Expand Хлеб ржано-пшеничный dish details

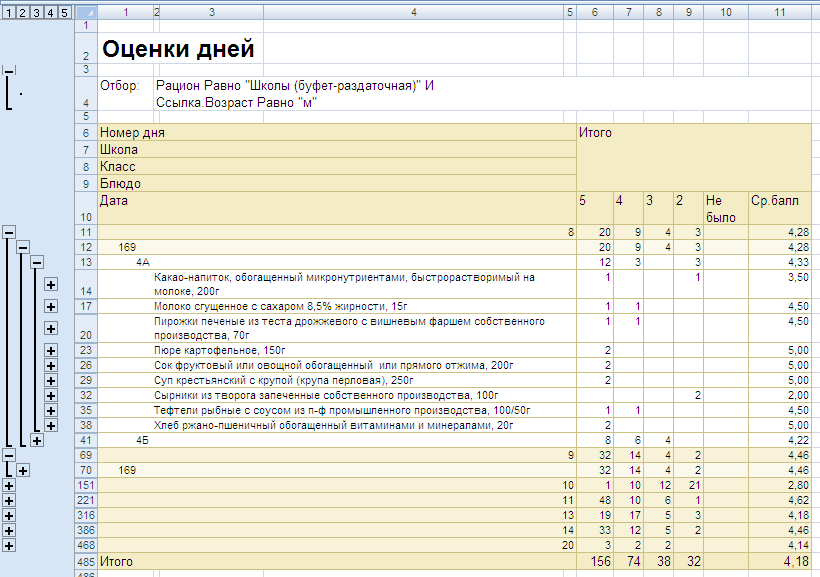click(51, 425)
